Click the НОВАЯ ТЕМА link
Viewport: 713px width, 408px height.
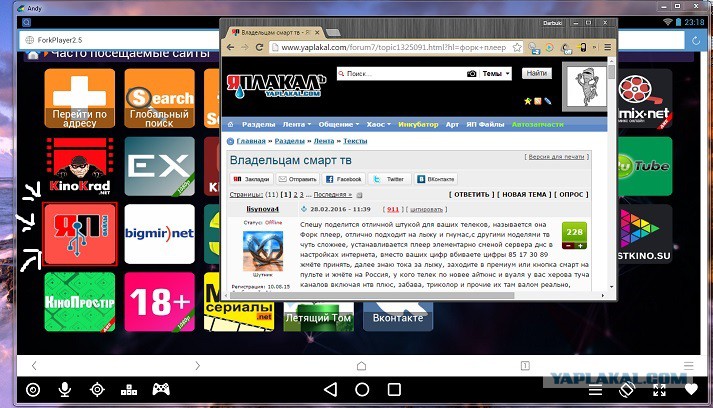tap(524, 194)
